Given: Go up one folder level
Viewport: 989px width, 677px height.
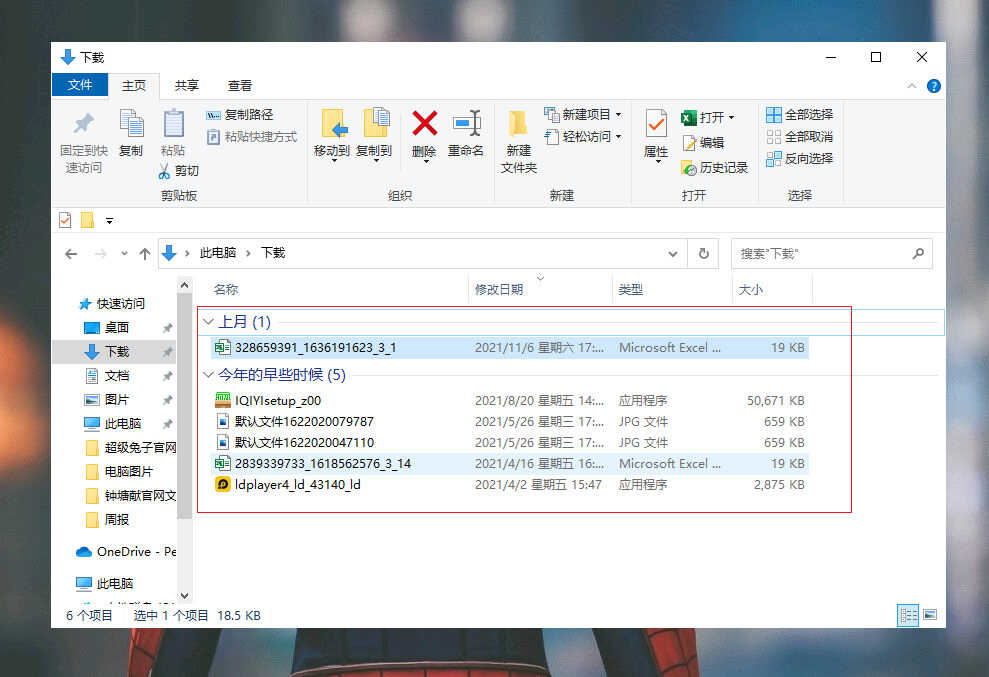Looking at the screenshot, I should click(145, 254).
